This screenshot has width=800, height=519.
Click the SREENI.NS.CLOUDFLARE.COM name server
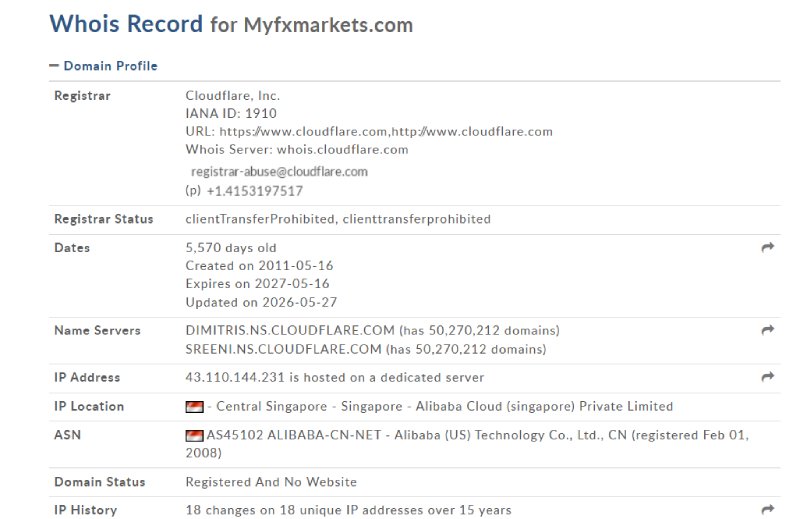tap(284, 349)
